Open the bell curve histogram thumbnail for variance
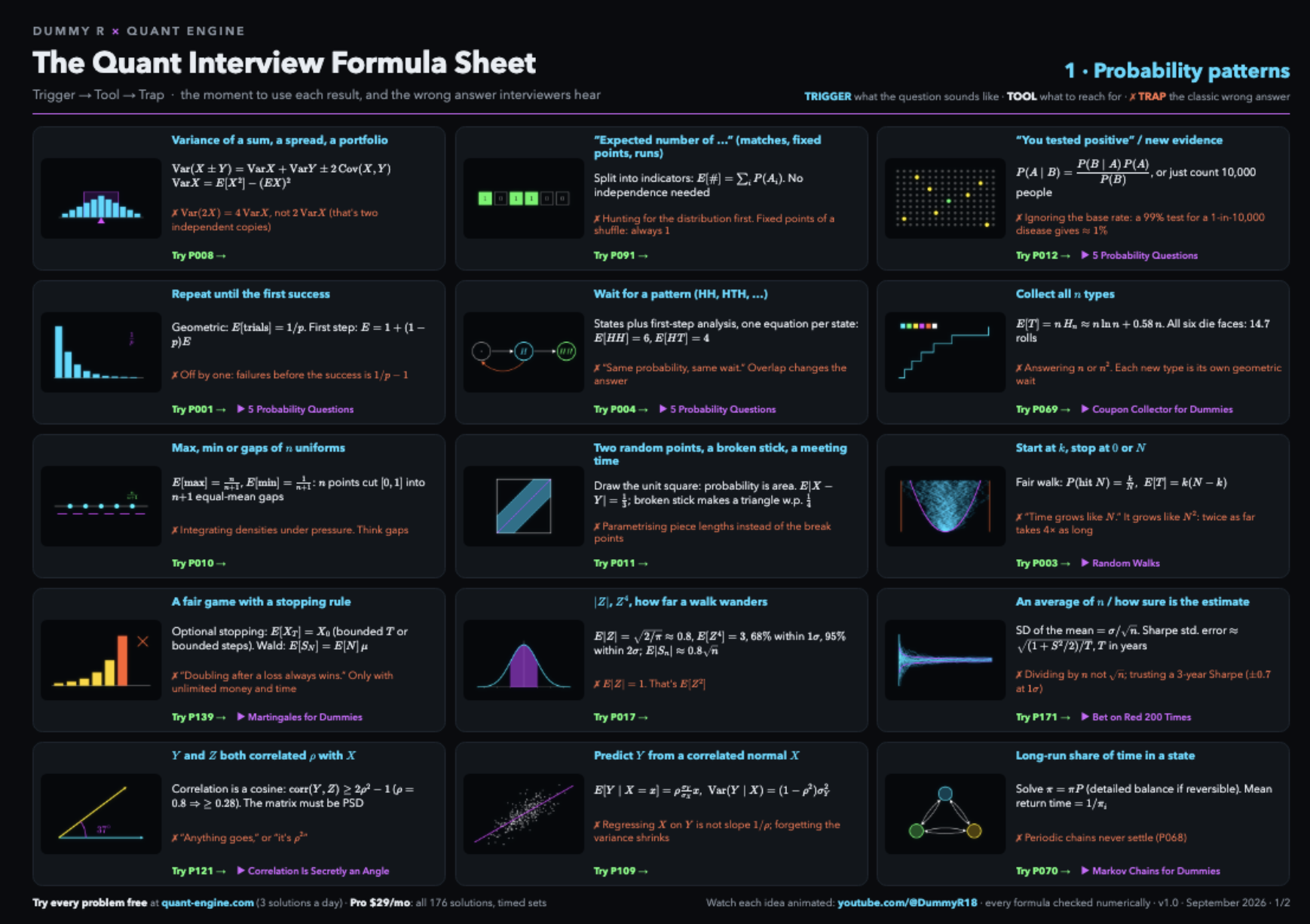The image size is (1310, 924). [101, 198]
